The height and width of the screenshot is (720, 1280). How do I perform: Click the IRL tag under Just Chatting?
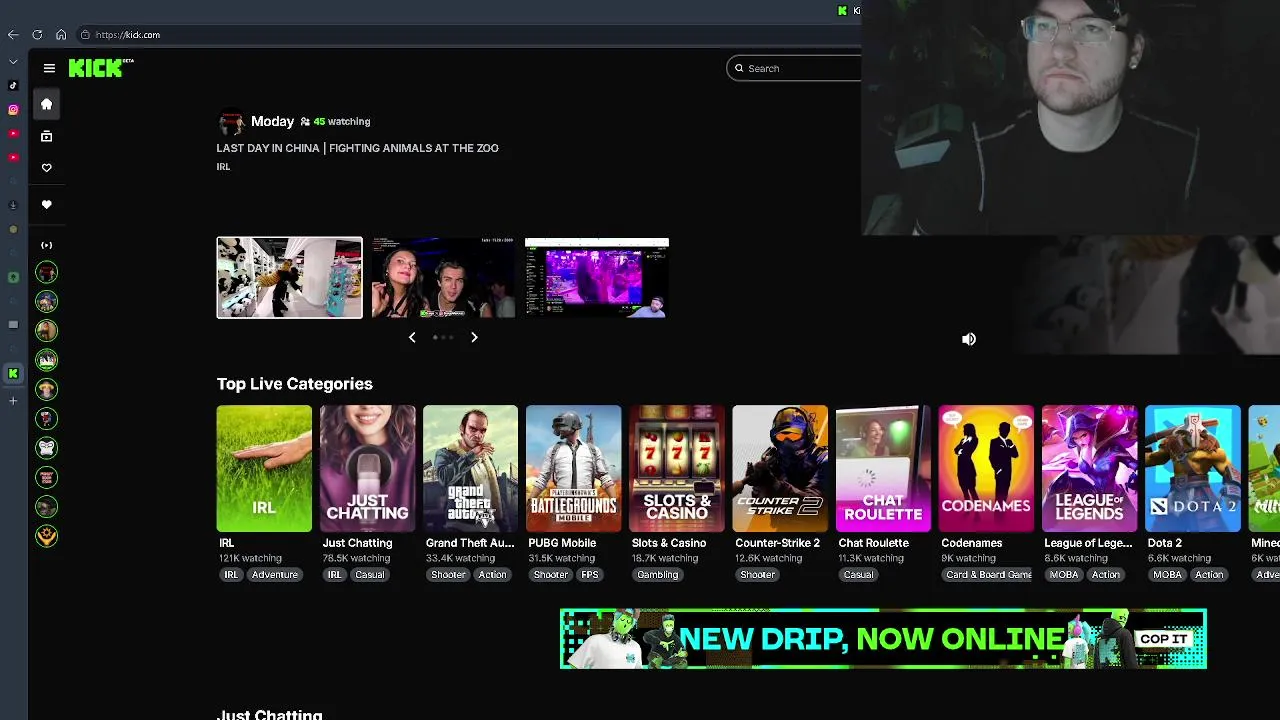[334, 575]
